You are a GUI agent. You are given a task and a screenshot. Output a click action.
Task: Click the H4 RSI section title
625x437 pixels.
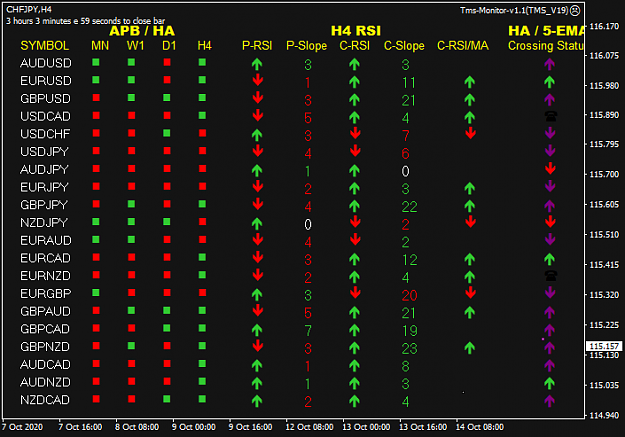[356, 31]
